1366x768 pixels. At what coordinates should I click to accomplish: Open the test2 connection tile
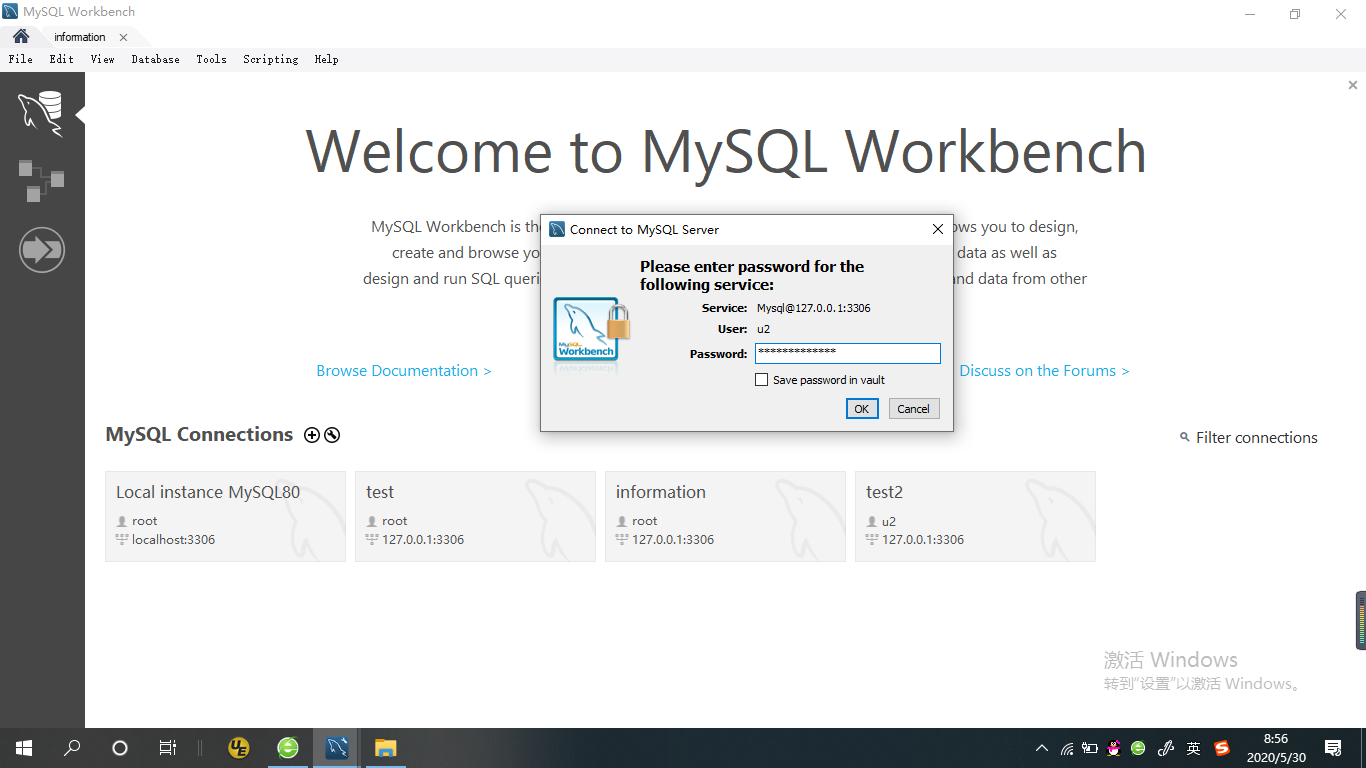[975, 516]
